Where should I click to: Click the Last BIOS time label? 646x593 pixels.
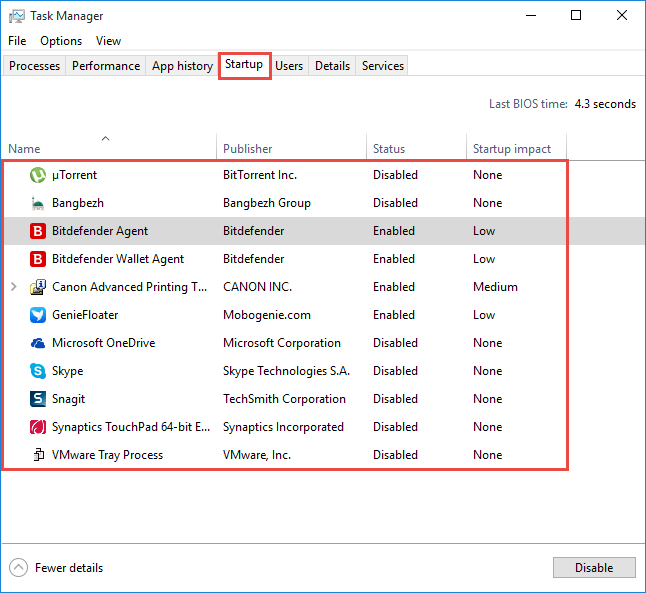click(528, 104)
